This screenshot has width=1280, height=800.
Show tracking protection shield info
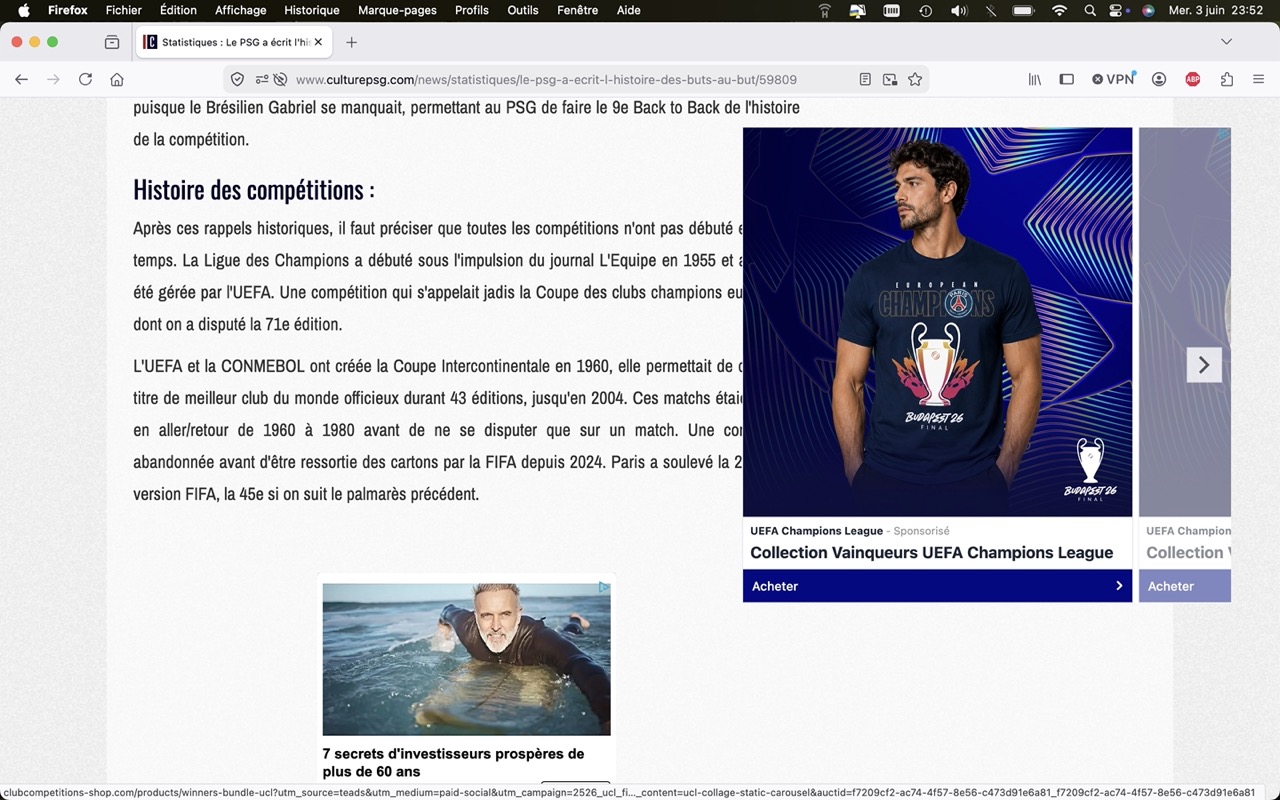tap(237, 80)
